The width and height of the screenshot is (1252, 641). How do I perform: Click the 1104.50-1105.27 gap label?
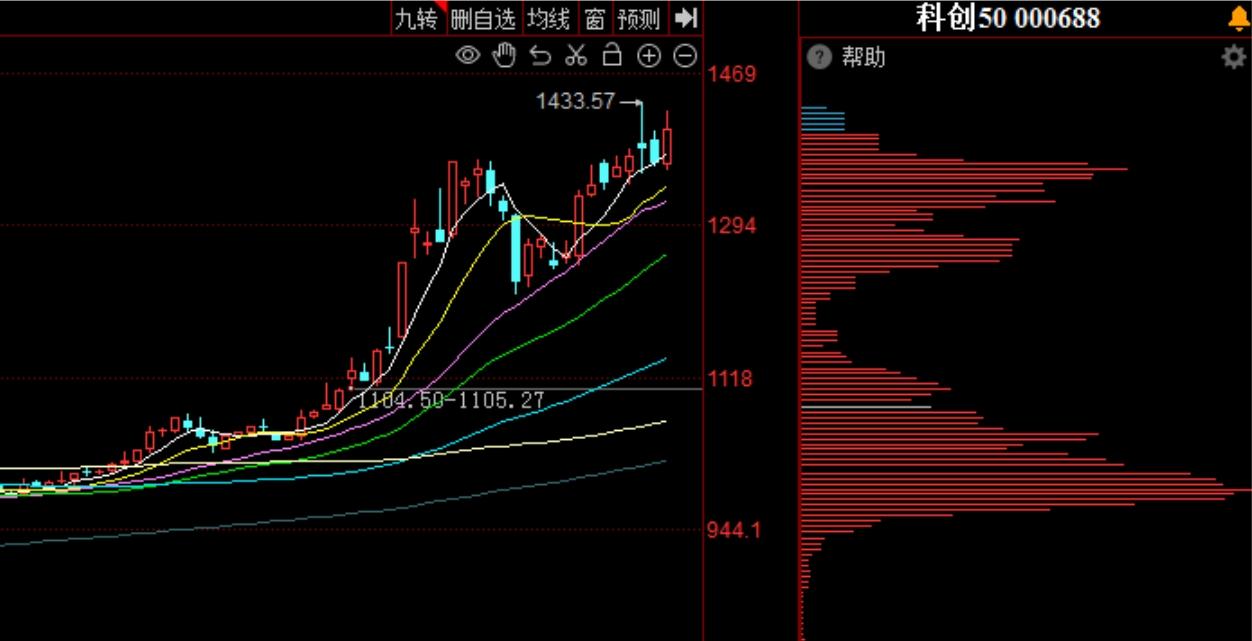pos(451,400)
